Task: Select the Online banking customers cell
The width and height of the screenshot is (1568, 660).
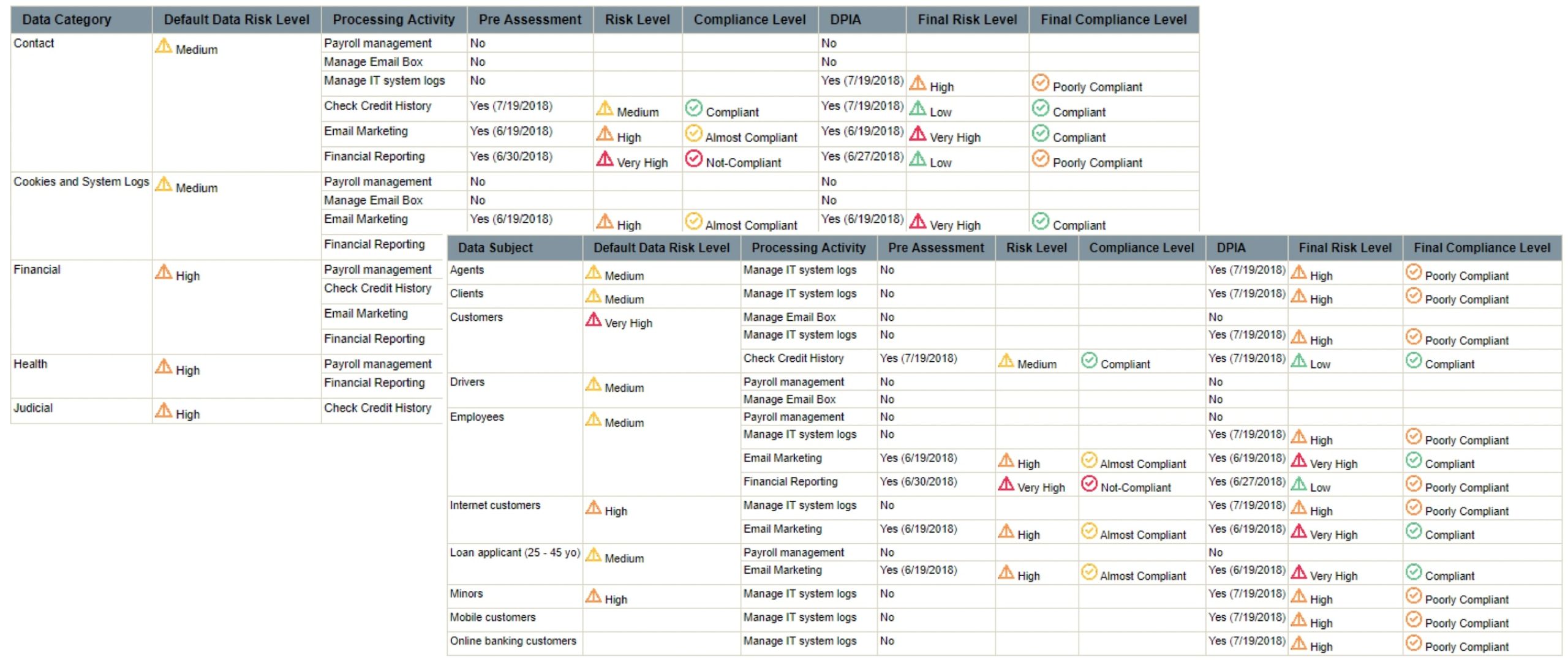Action: [513, 641]
